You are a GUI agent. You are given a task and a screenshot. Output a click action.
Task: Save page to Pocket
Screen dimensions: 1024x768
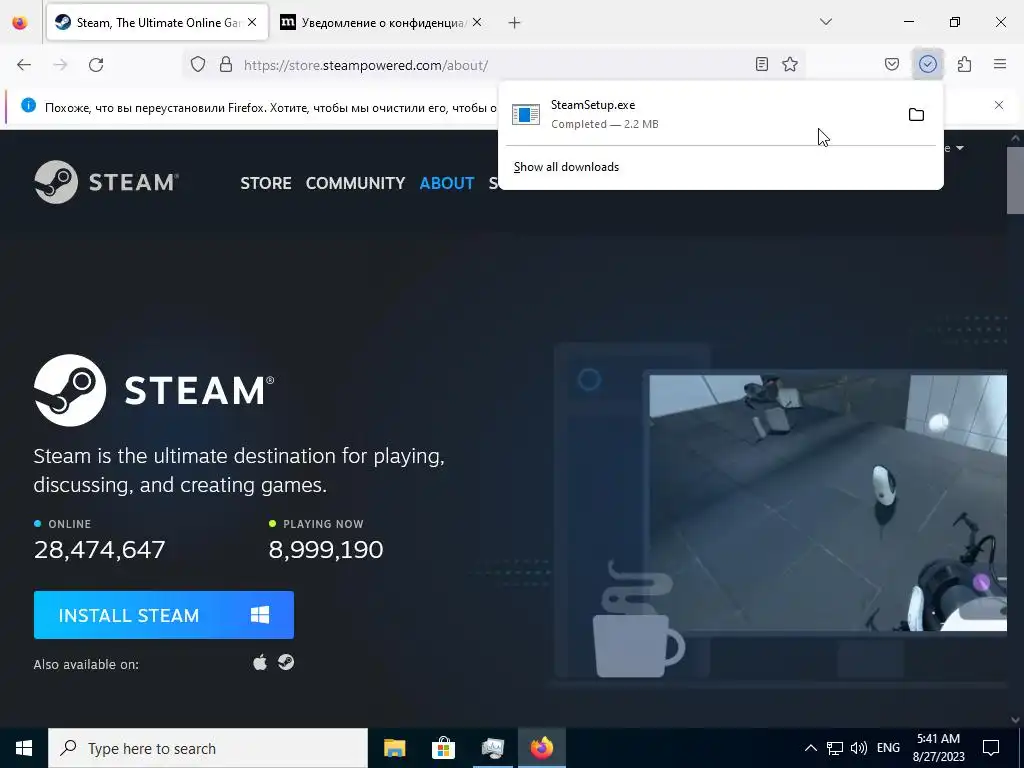click(x=892, y=65)
